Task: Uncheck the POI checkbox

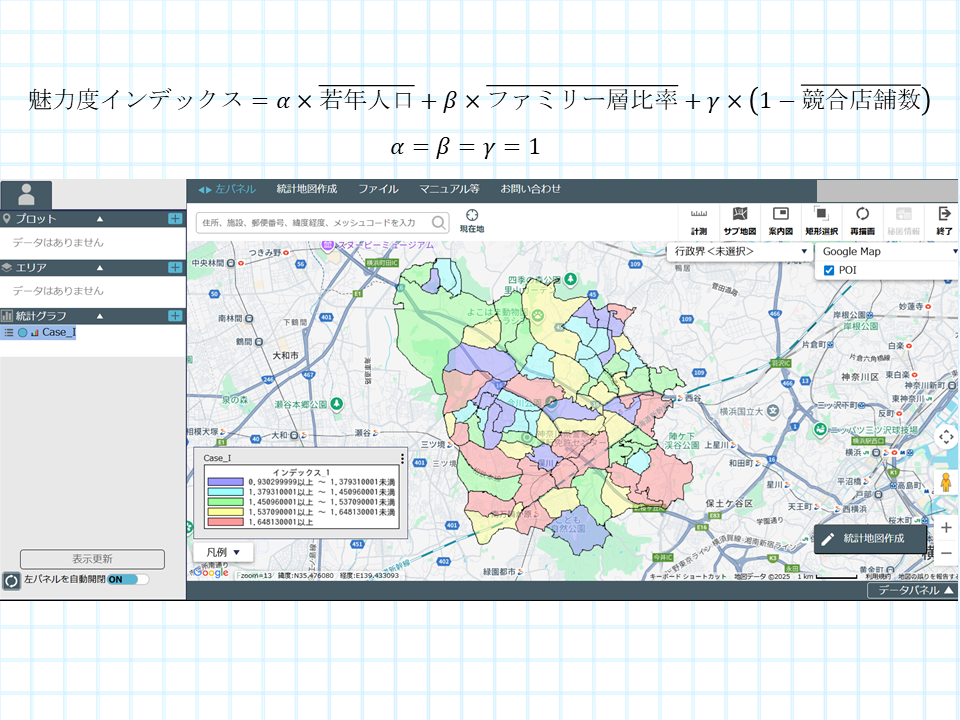Action: [x=828, y=270]
